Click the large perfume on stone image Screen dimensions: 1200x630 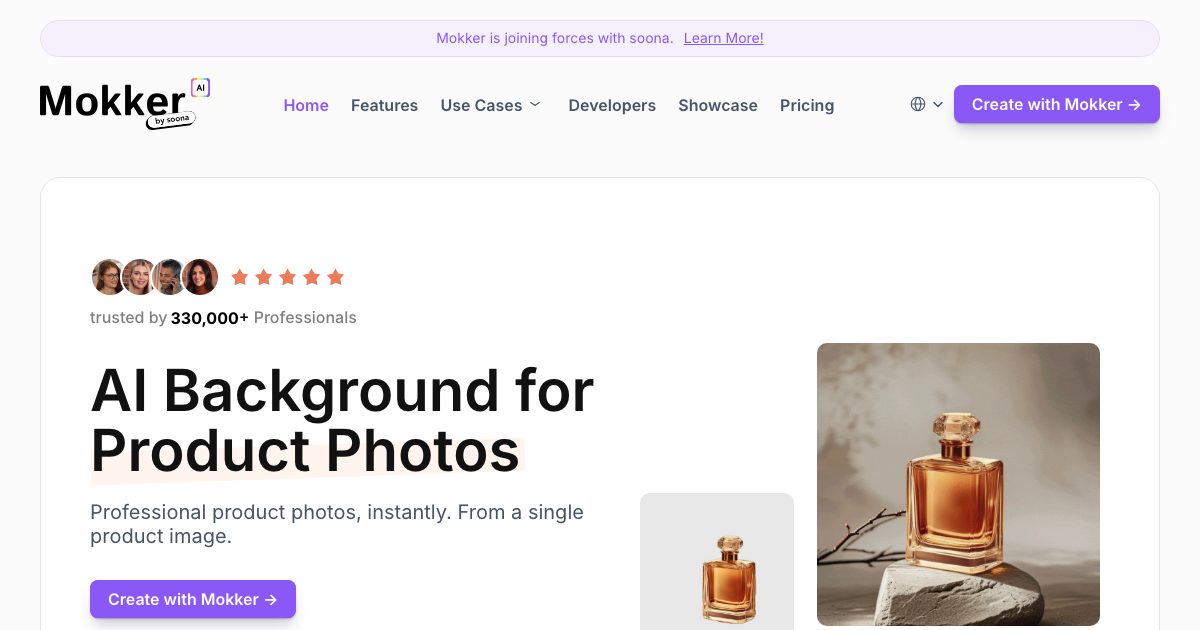958,484
